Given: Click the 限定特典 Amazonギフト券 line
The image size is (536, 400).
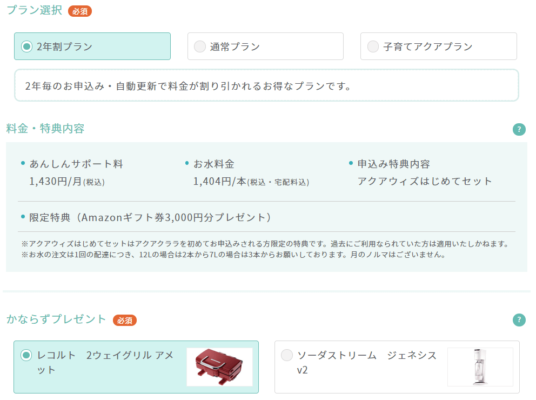Looking at the screenshot, I should [146, 217].
